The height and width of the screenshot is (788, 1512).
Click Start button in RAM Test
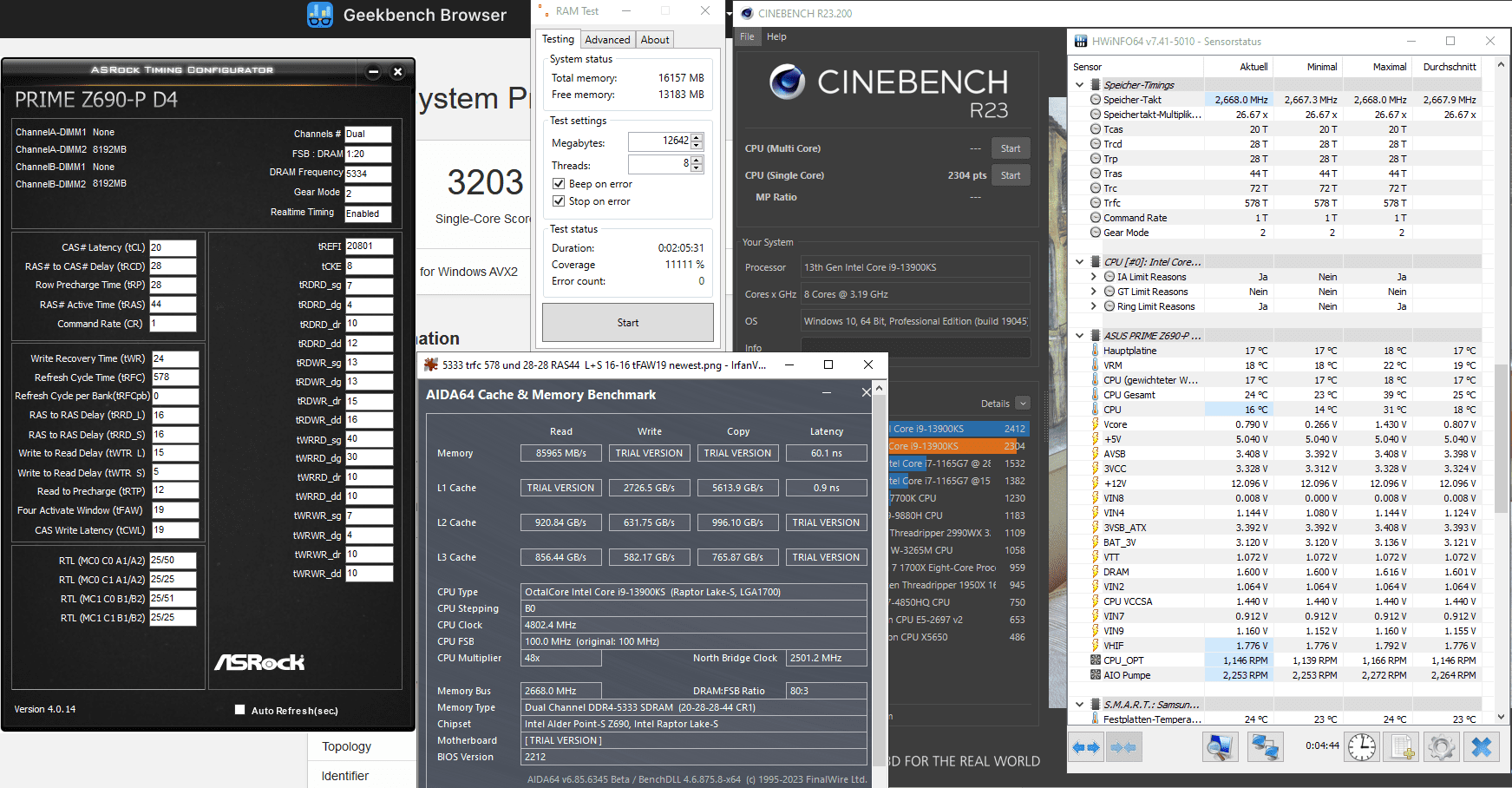(x=628, y=323)
